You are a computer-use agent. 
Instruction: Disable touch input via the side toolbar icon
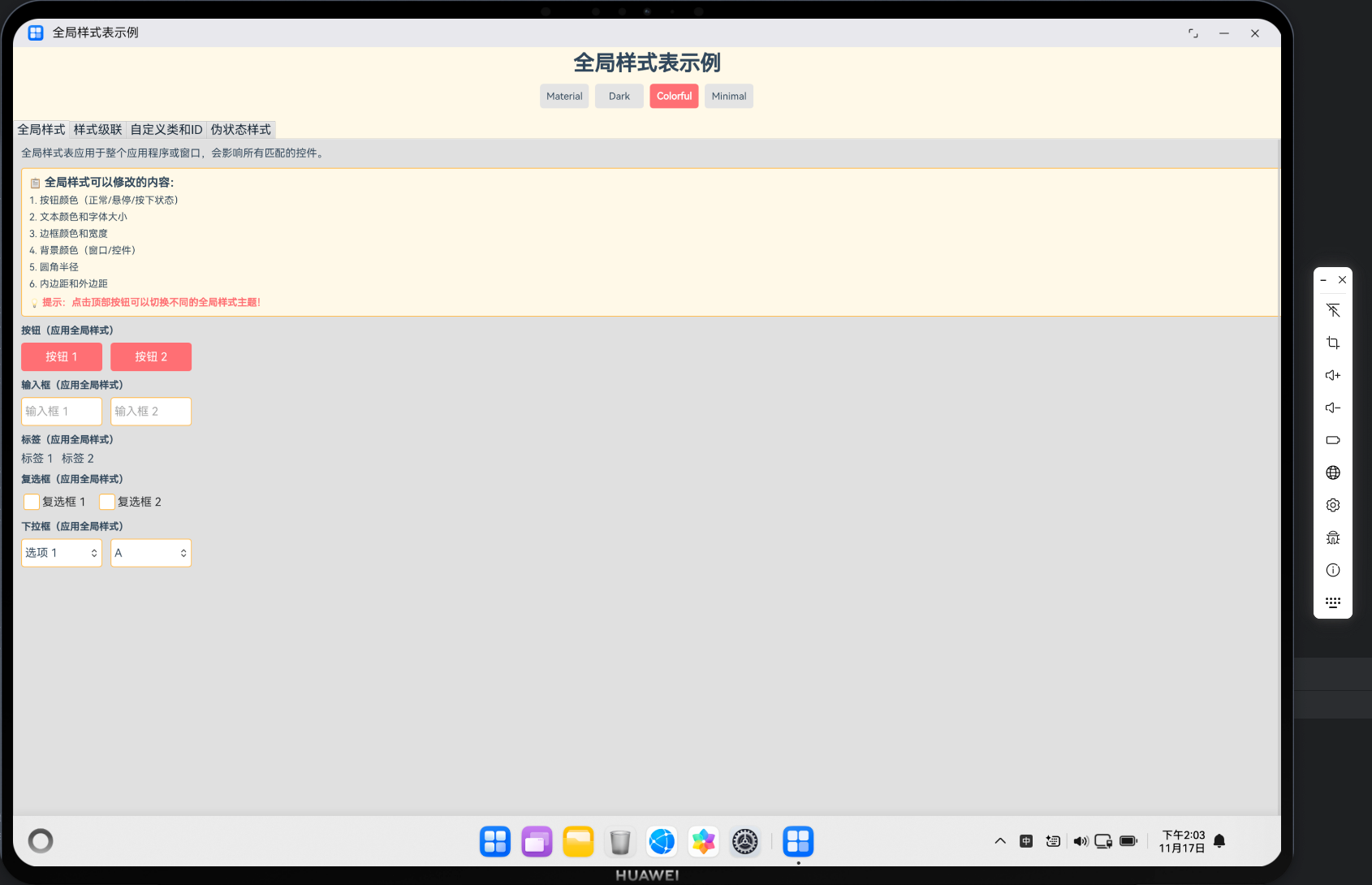pos(1332,309)
